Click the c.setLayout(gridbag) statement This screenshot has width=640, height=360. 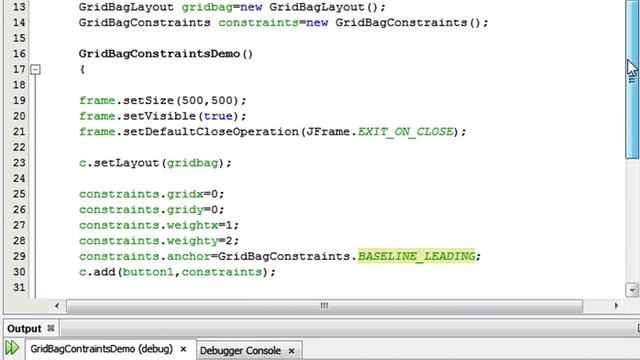click(x=155, y=163)
